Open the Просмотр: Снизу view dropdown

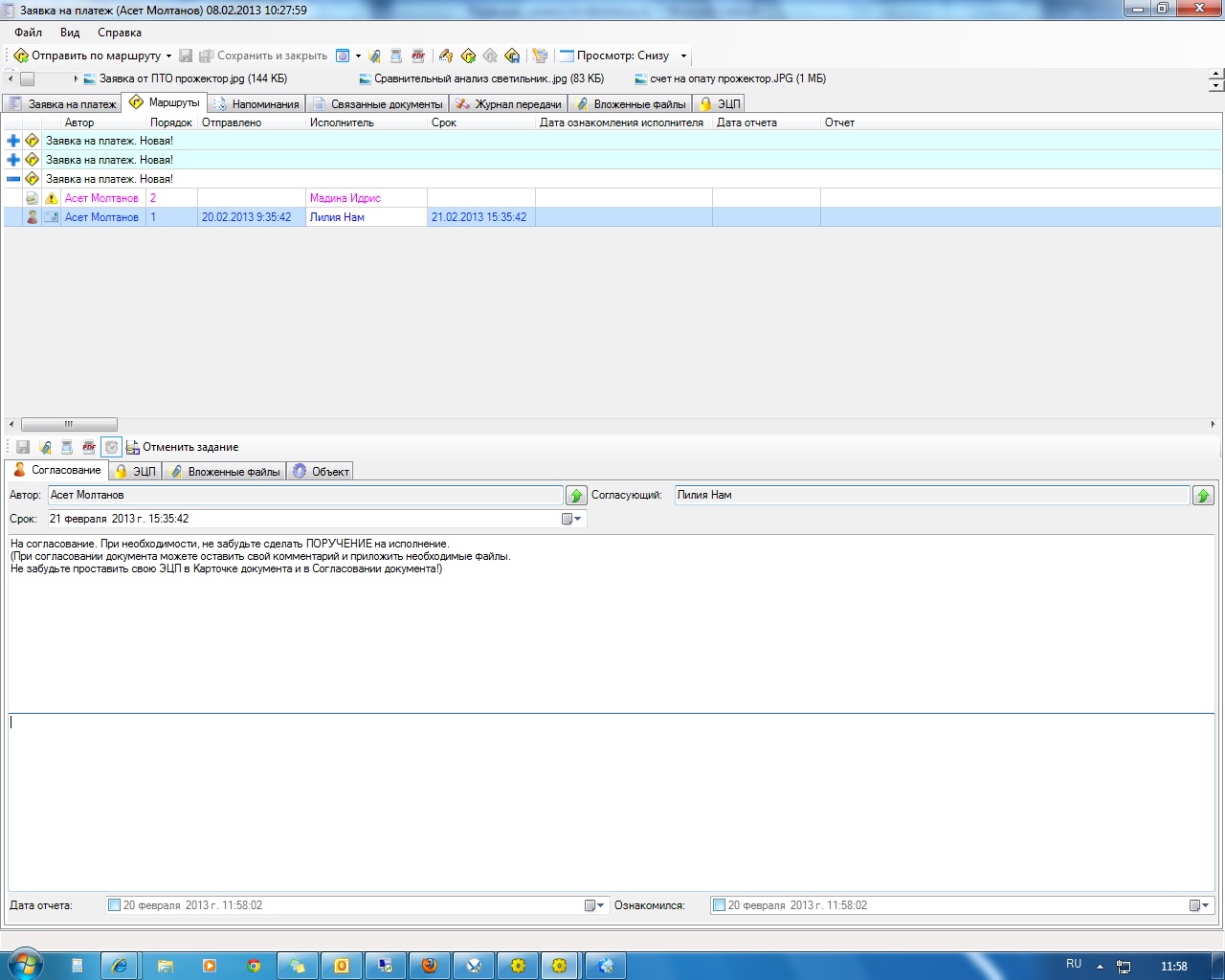point(683,56)
